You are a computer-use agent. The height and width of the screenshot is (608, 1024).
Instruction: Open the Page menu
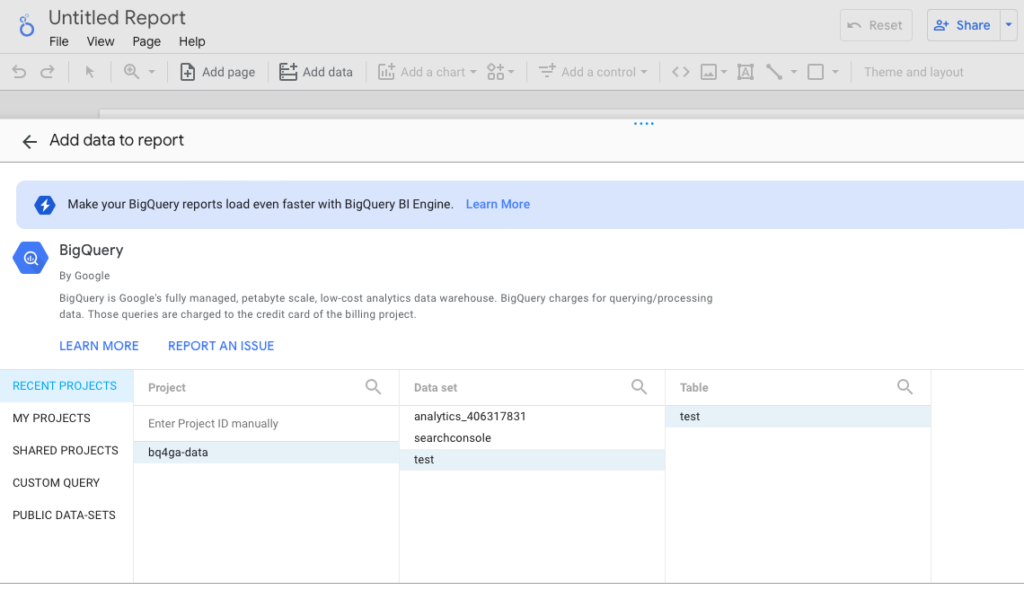(146, 41)
